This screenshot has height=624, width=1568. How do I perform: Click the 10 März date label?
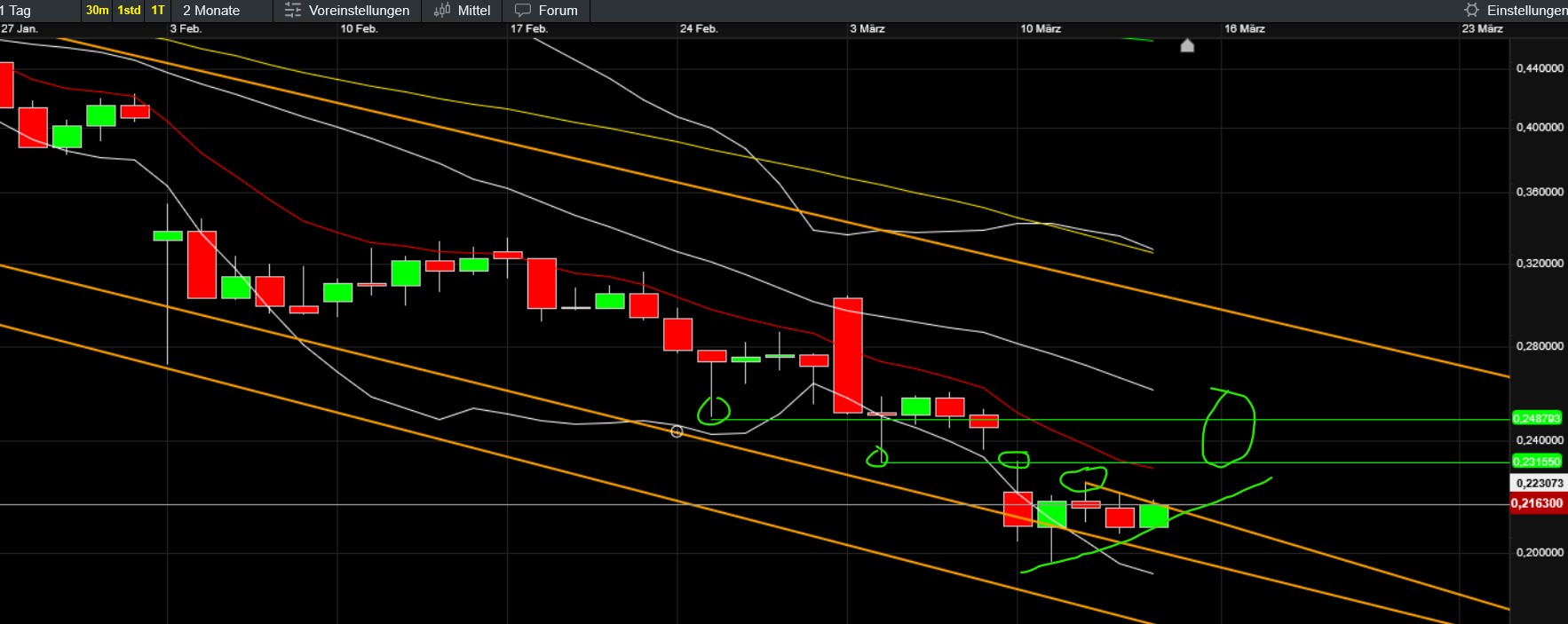click(x=1041, y=28)
